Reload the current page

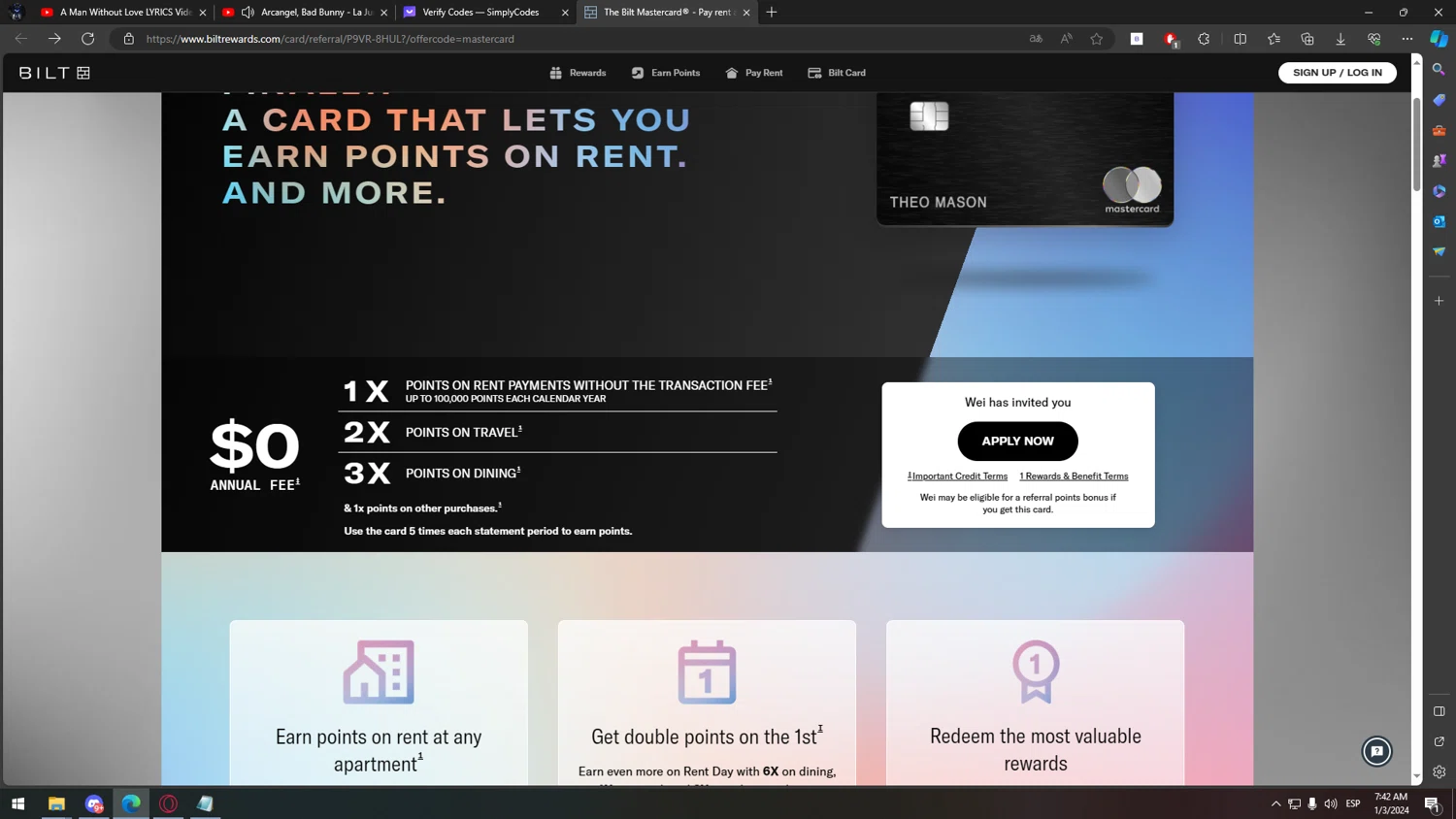pyautogui.click(x=88, y=39)
